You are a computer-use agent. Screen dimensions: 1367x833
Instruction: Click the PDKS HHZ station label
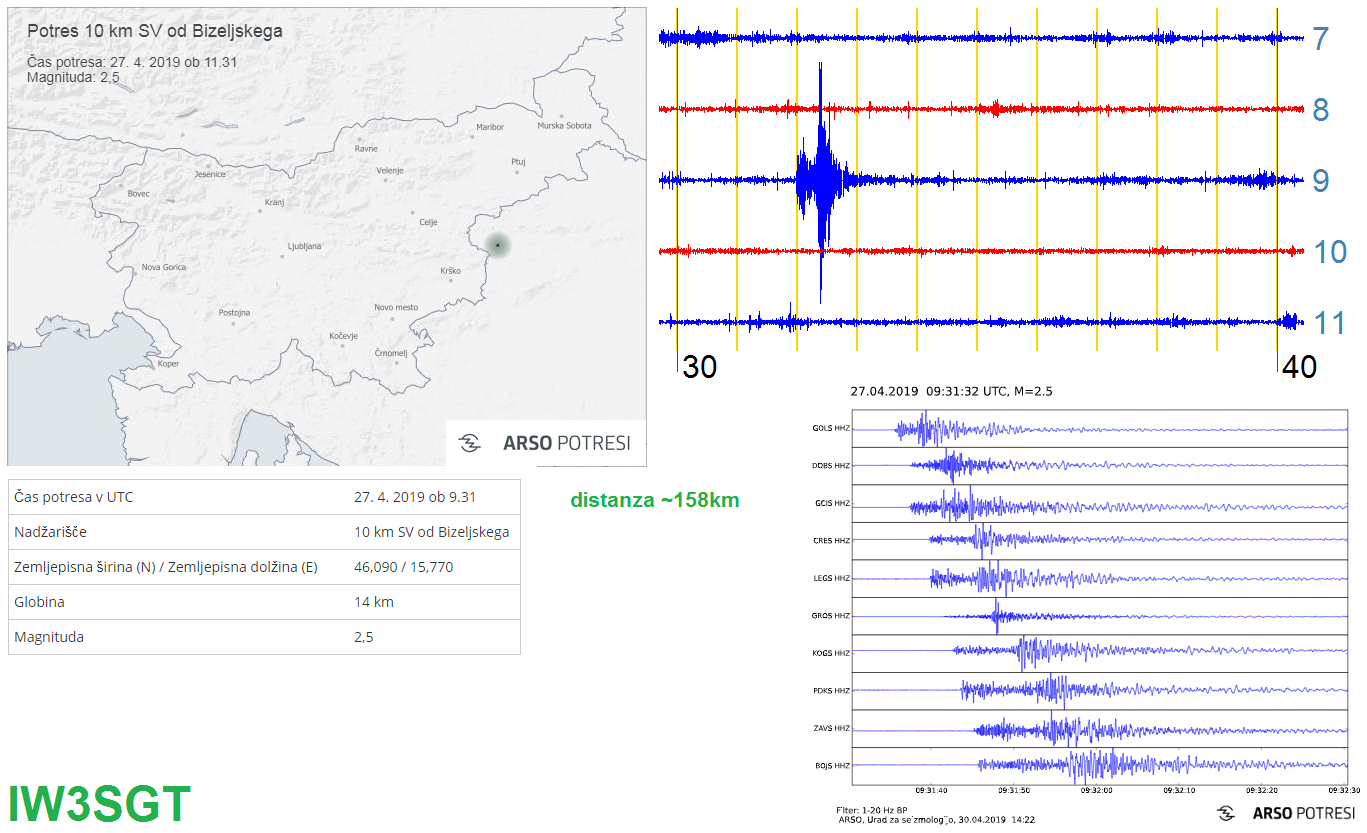pyautogui.click(x=831, y=691)
